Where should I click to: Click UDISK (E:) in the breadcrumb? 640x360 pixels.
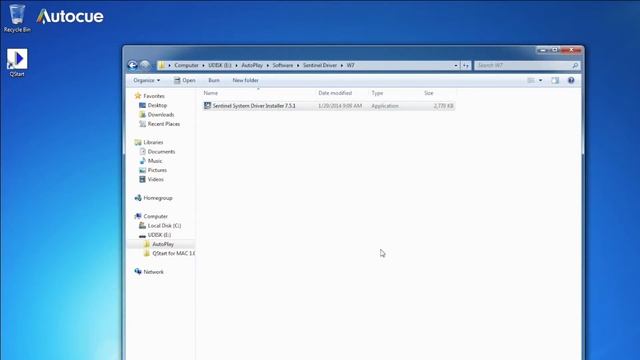pyautogui.click(x=220, y=65)
